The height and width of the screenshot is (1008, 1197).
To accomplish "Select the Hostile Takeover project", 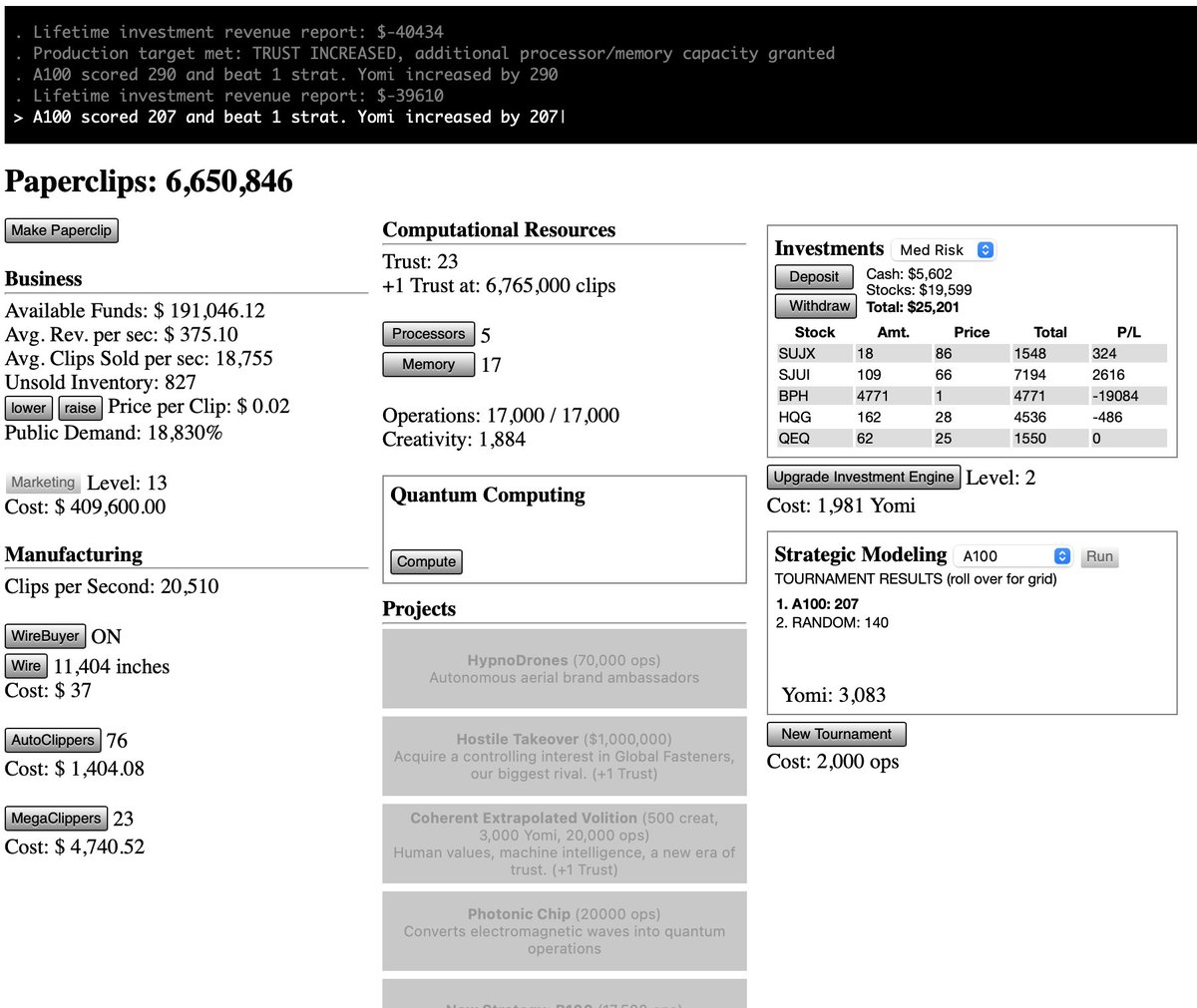I will click(x=565, y=756).
